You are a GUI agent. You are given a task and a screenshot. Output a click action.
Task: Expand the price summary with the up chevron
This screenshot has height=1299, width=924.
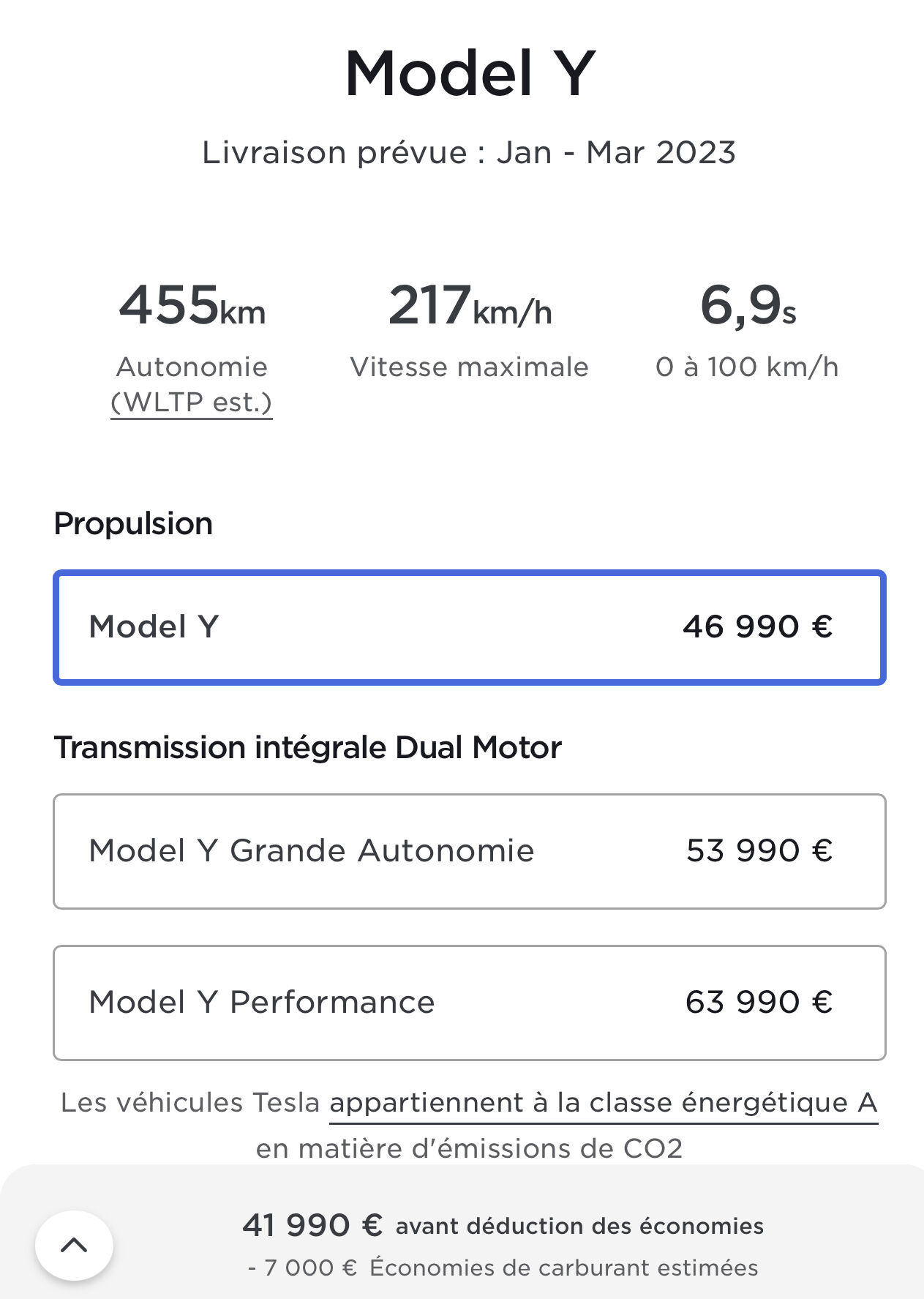pos(74,1245)
